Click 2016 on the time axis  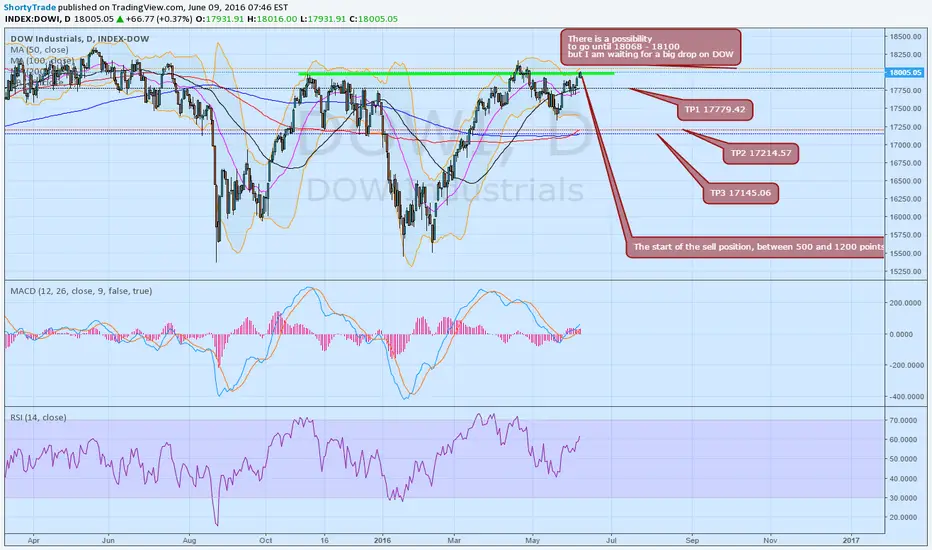[x=382, y=540]
